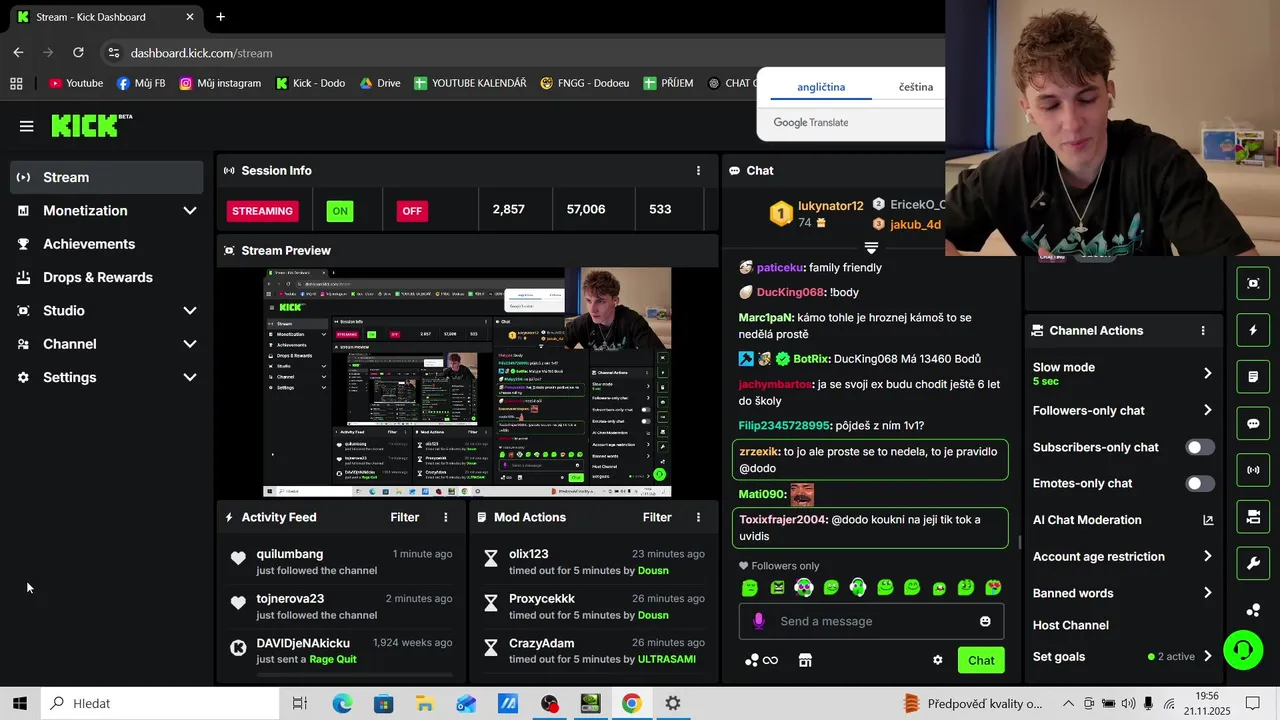Click the chat bubble icon in right rail
Image resolution: width=1280 pixels, height=720 pixels.
pos(1253,424)
